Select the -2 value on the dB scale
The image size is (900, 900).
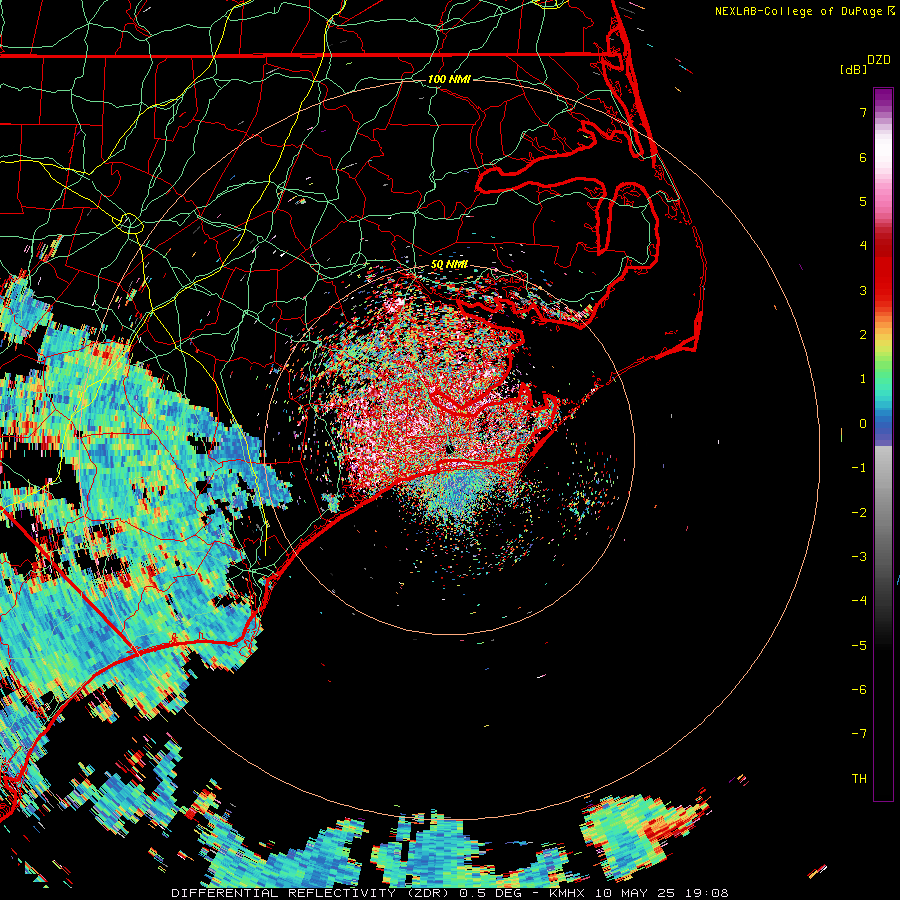pos(859,512)
